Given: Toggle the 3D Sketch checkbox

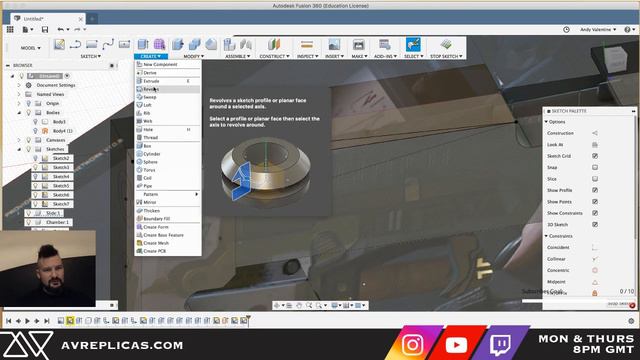Looking at the screenshot, I should (x=595, y=224).
